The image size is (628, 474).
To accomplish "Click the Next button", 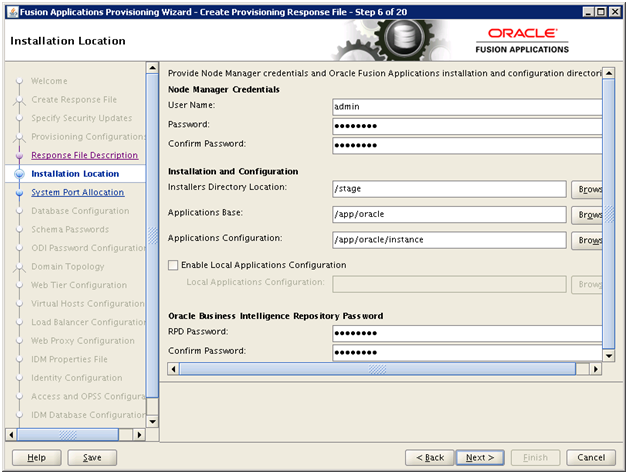I will (x=480, y=458).
